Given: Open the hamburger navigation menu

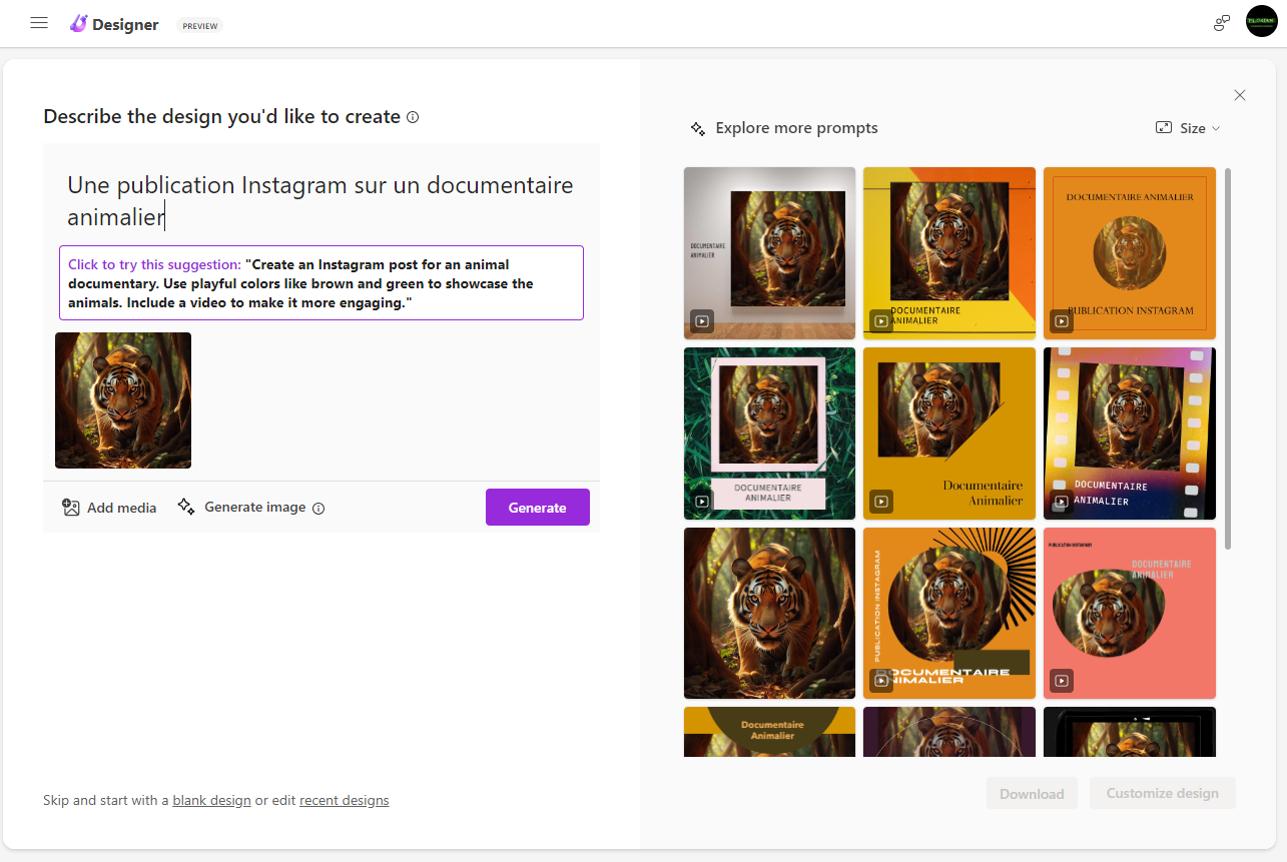Looking at the screenshot, I should [x=39, y=23].
